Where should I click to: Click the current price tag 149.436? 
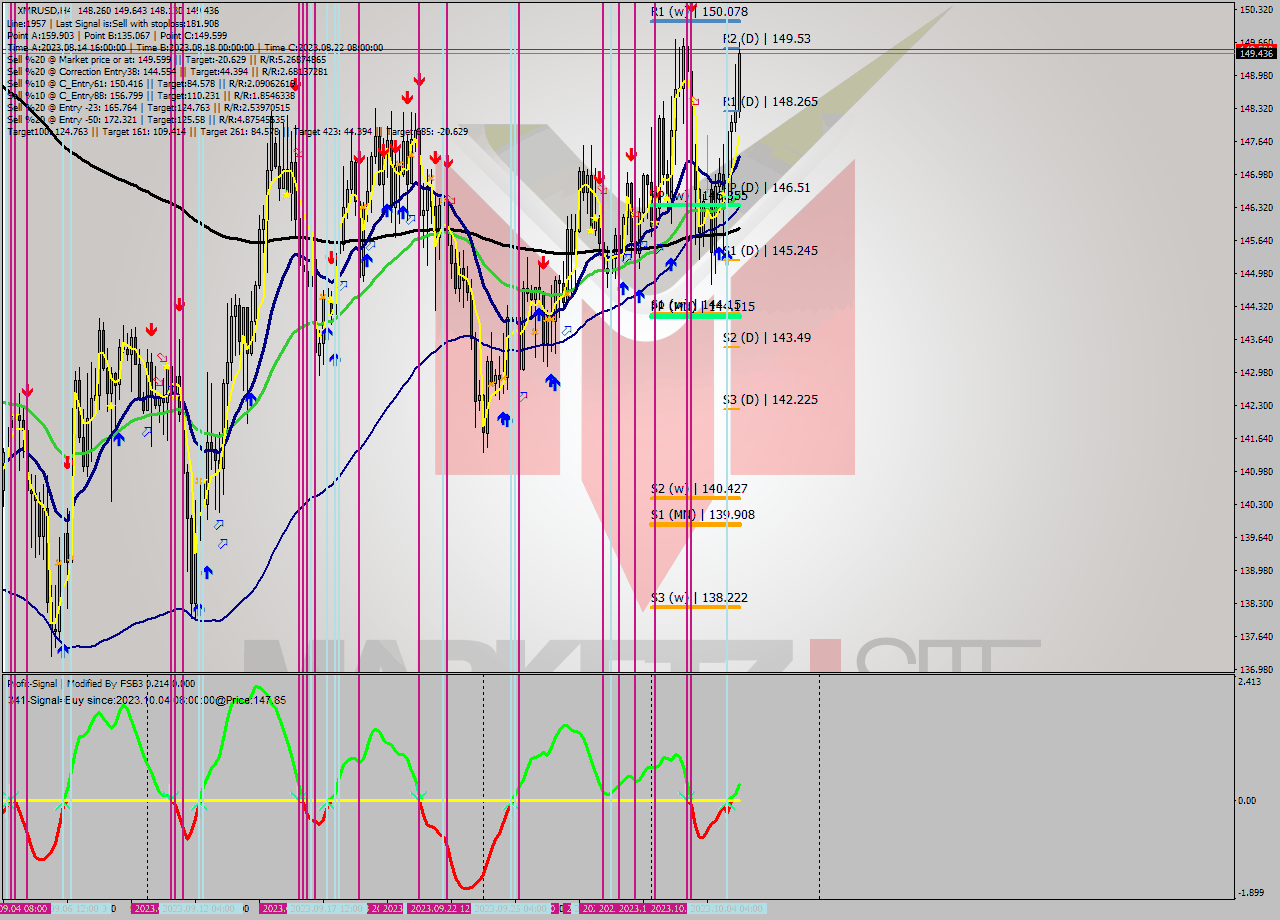(x=1257, y=54)
